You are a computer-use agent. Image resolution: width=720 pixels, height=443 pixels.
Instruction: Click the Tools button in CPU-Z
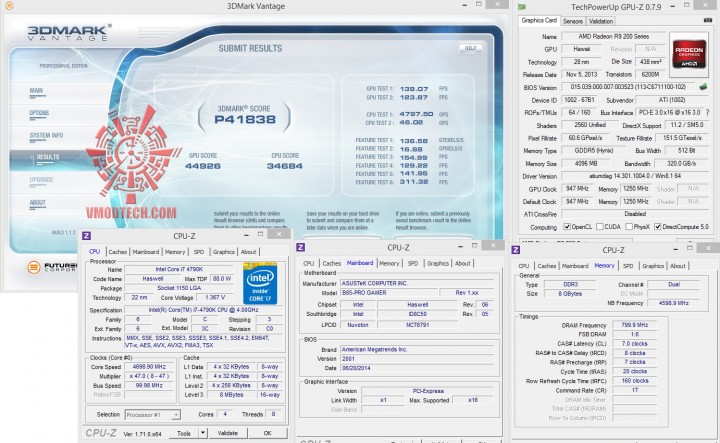point(184,433)
